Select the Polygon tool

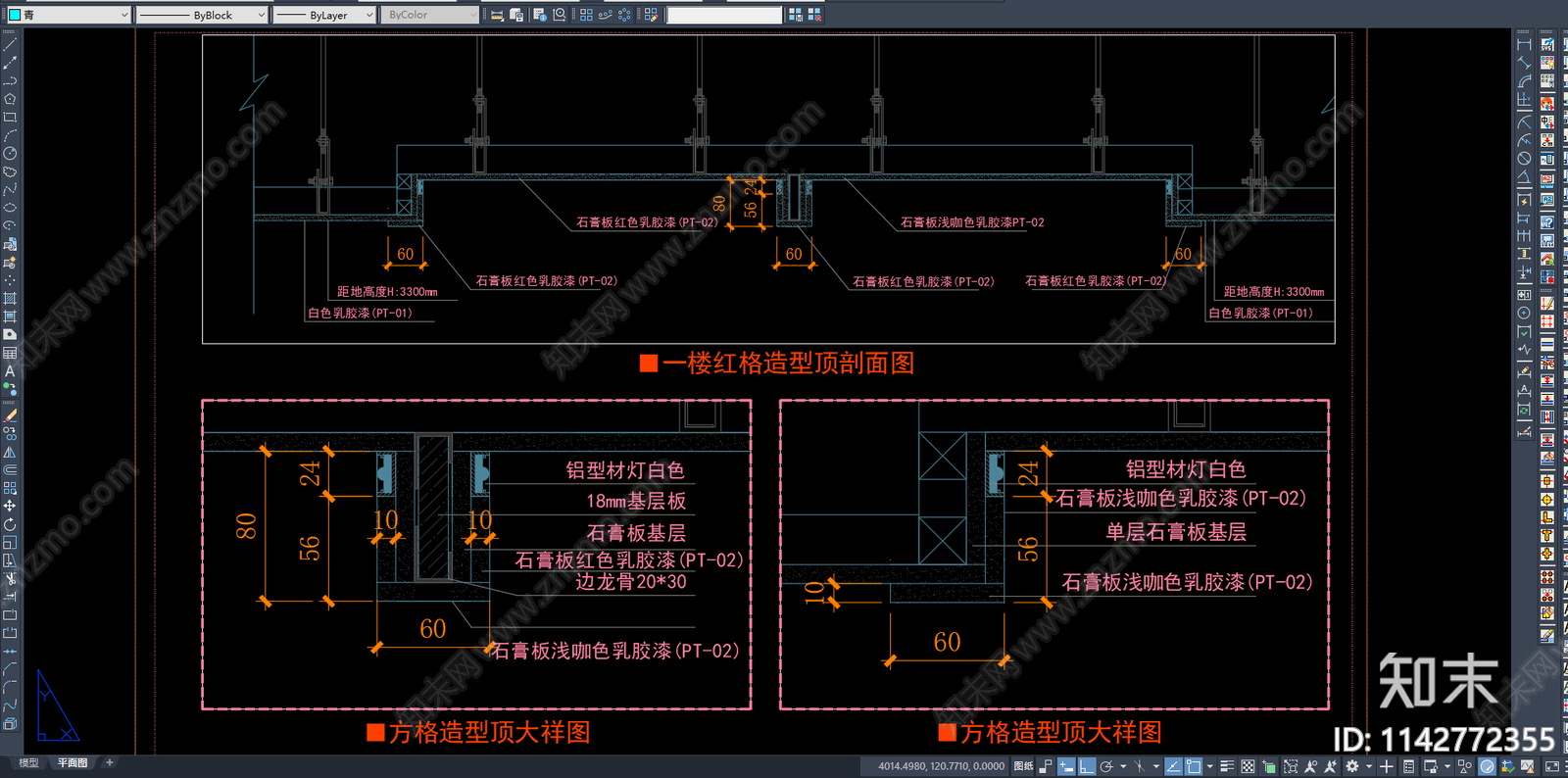(10, 99)
